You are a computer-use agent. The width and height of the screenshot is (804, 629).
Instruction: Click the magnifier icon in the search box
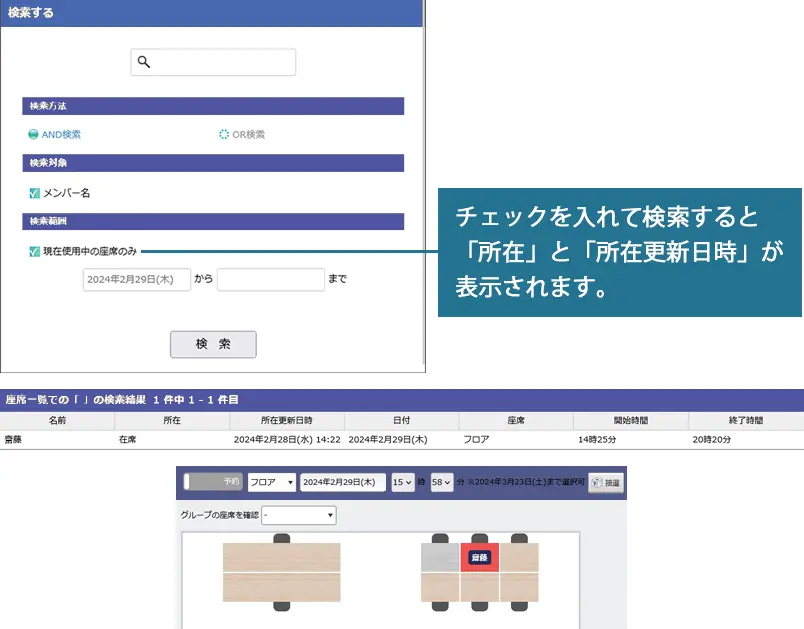[144, 62]
